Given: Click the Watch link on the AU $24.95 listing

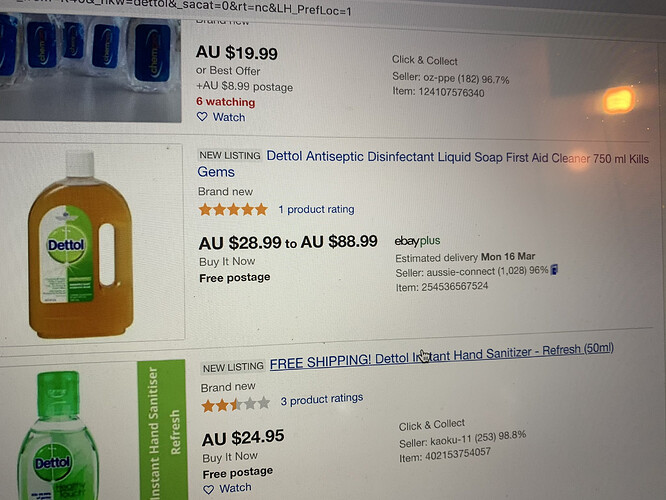Looking at the screenshot, I should click(235, 488).
